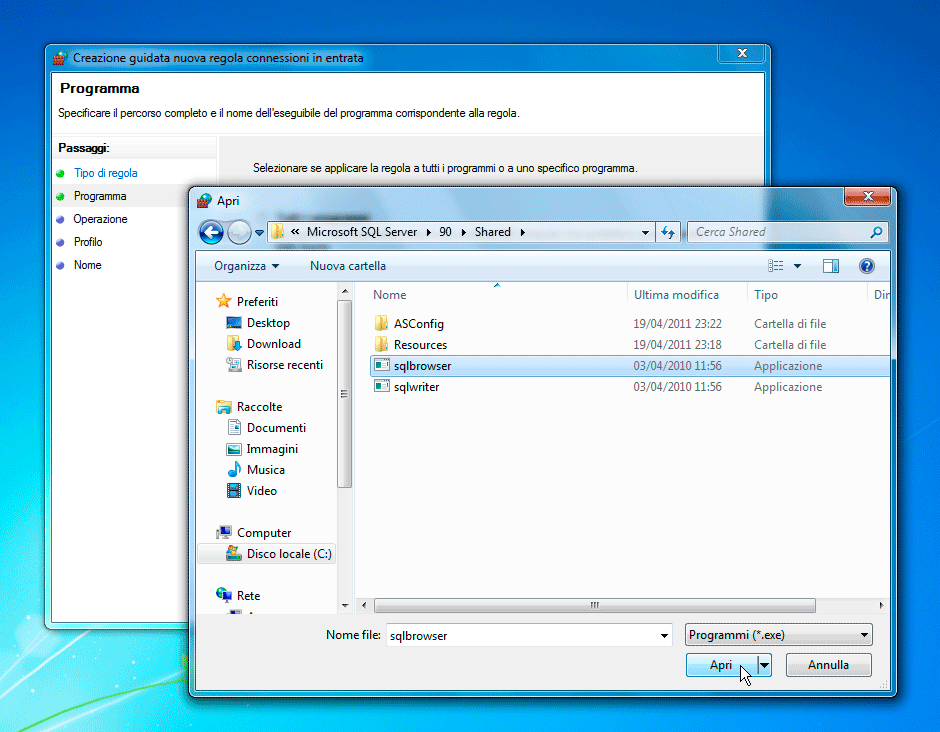Click the Forward arrow in the Apri dialog
The height and width of the screenshot is (732, 940).
tap(239, 232)
